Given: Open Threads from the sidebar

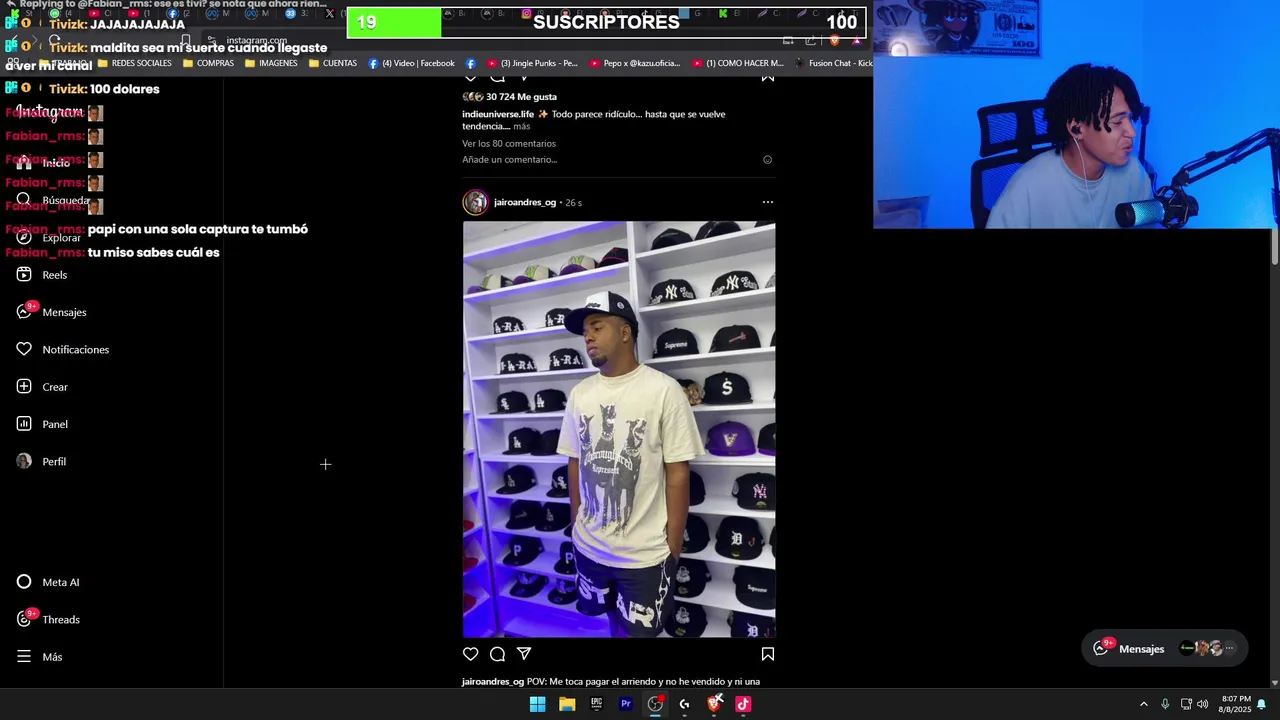Looking at the screenshot, I should [48, 619].
